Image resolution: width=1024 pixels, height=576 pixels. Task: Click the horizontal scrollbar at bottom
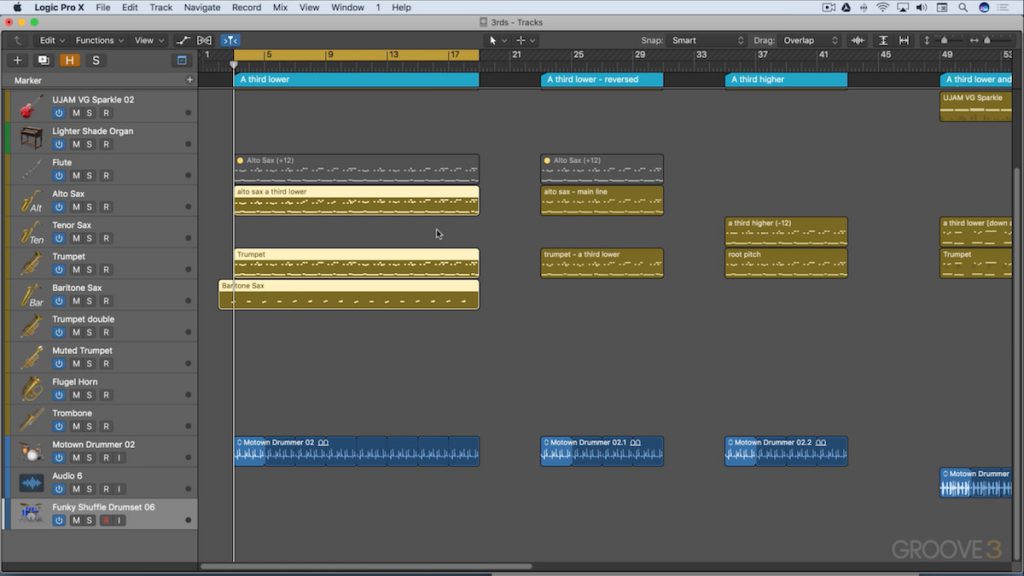[x=366, y=566]
